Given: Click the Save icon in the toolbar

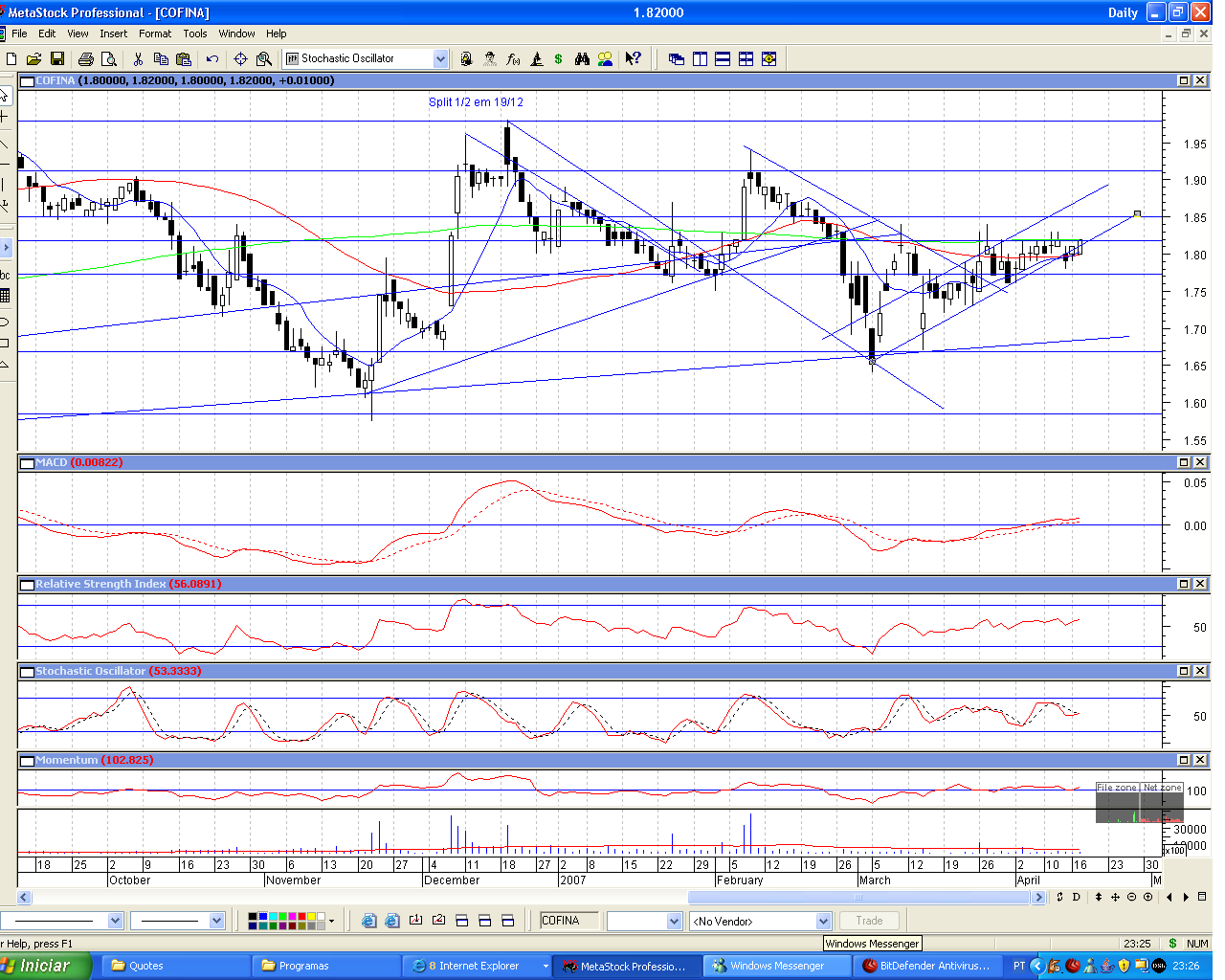Looking at the screenshot, I should point(56,59).
